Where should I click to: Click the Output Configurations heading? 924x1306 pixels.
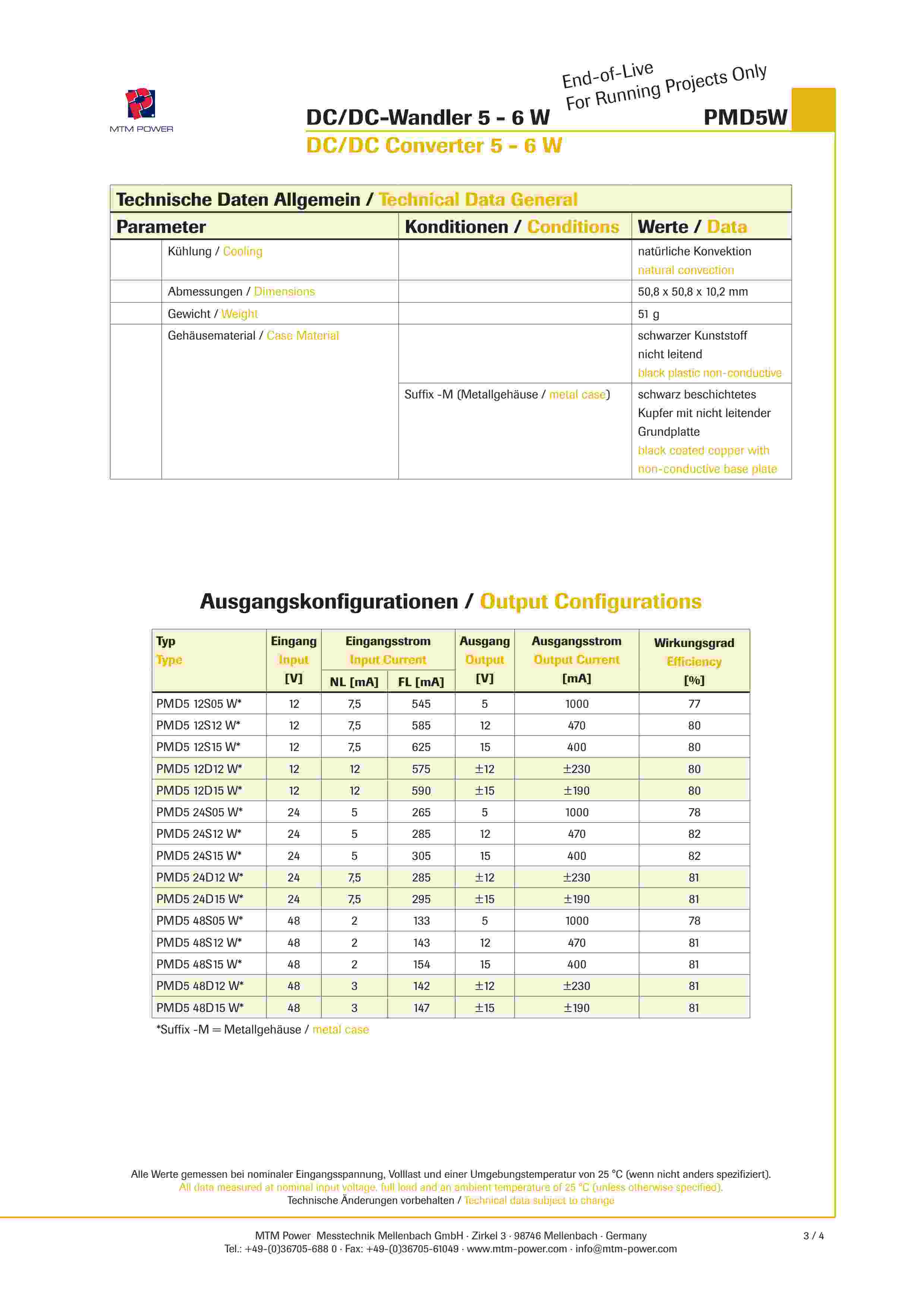pos(590,601)
